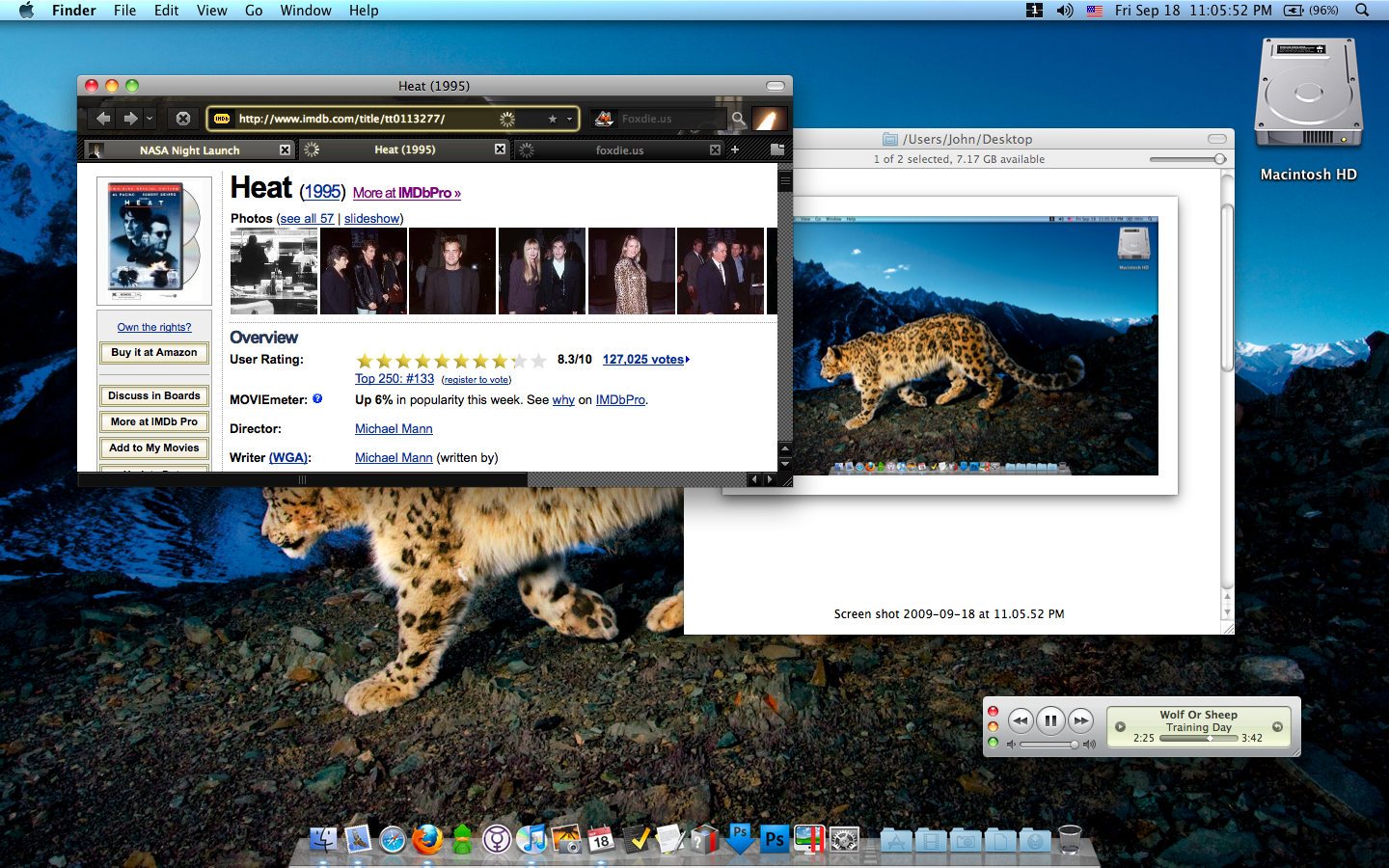This screenshot has height=868, width=1389.
Task: Launch Firefox from the Dock
Action: [x=427, y=839]
